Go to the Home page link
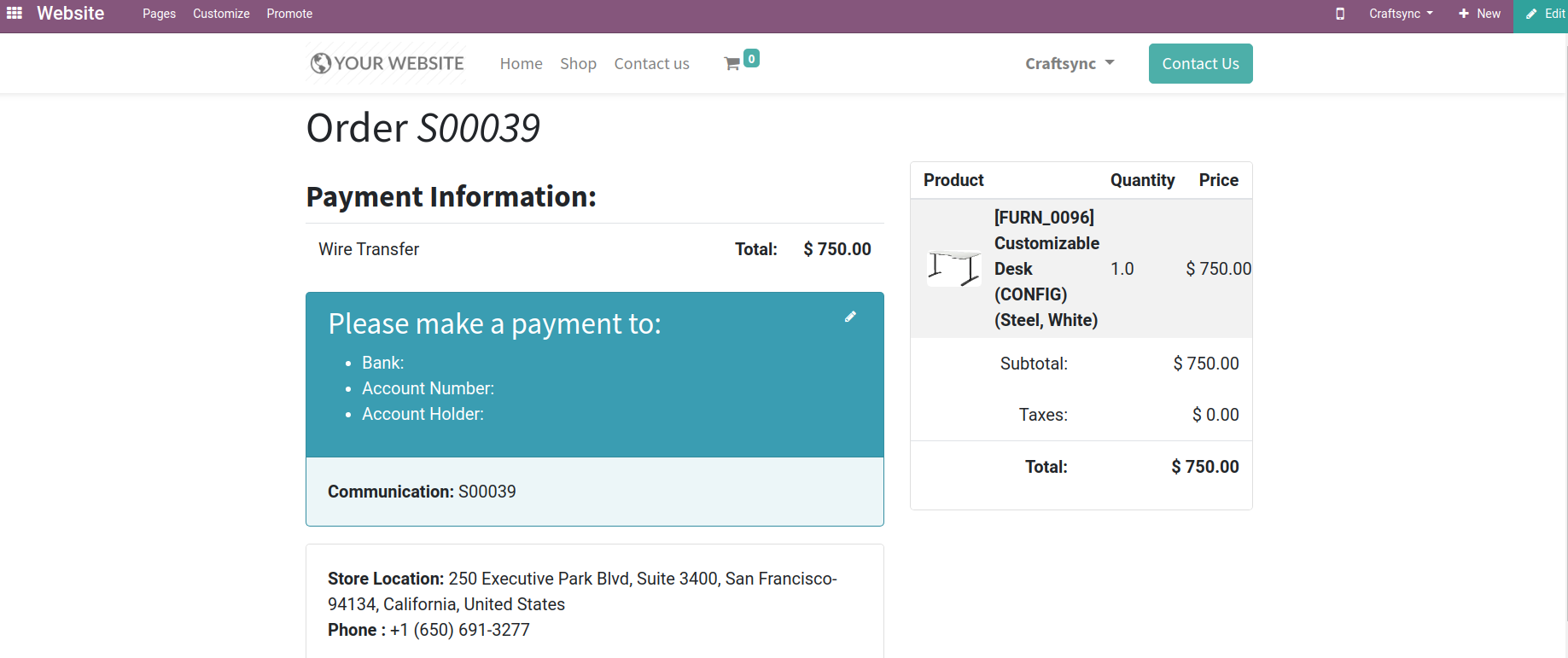Image resolution: width=1568 pixels, height=658 pixels. point(521,64)
